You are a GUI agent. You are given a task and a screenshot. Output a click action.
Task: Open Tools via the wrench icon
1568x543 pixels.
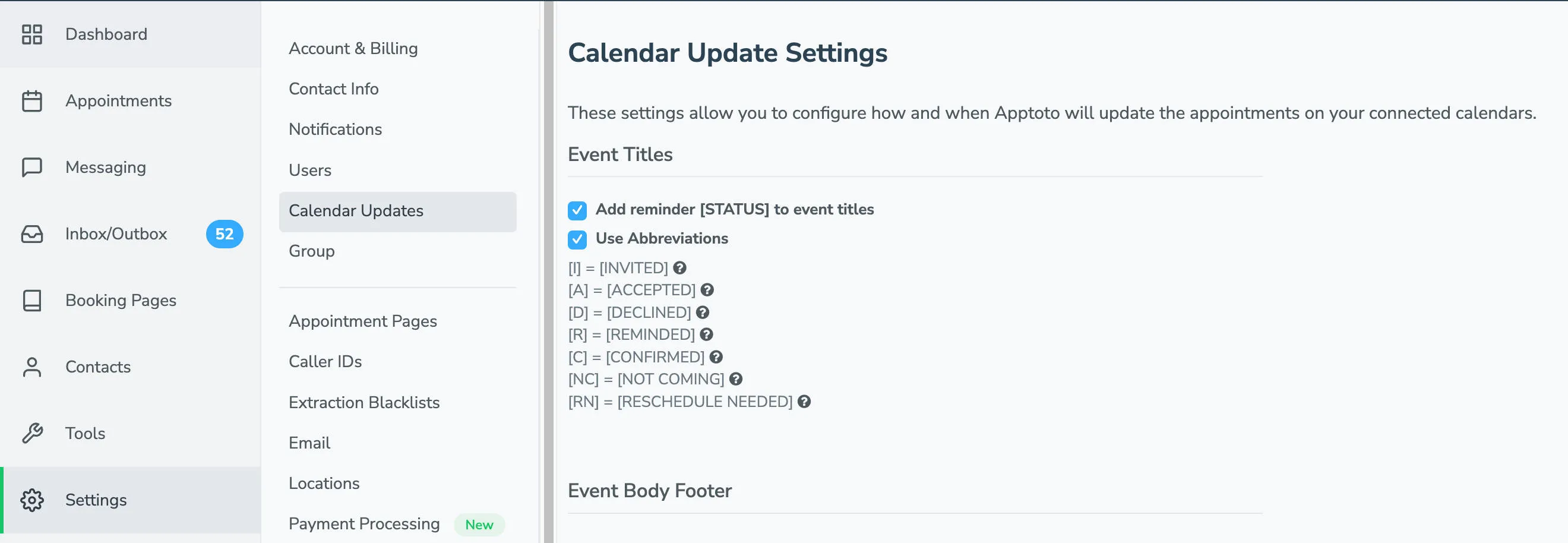coord(32,433)
